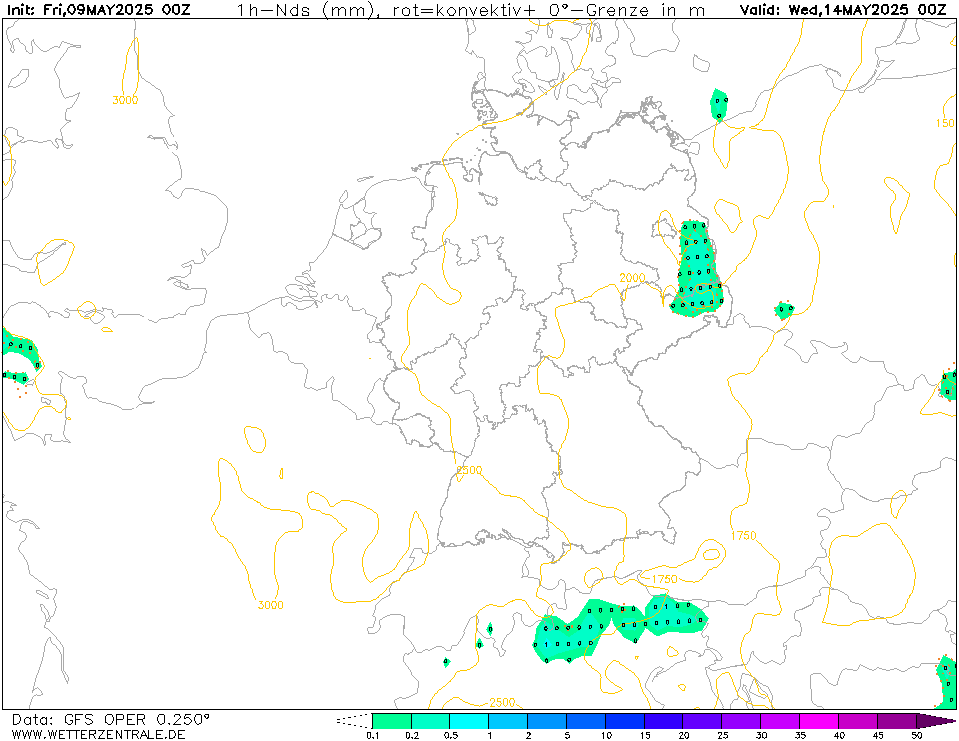The height and width of the screenshot is (741, 959).
Task: Click the wide green precipitation band over the Alps
Action: [x=618, y=627]
